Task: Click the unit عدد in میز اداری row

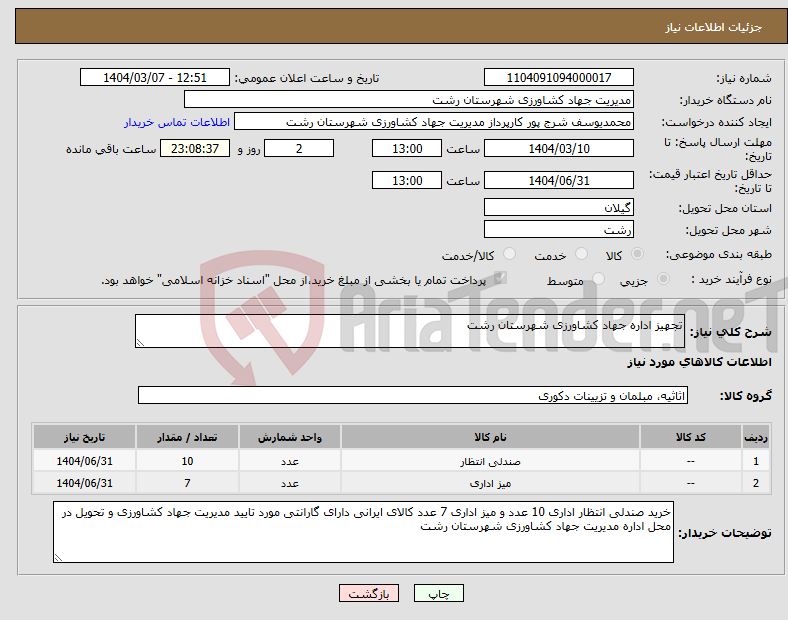Action: click(290, 483)
